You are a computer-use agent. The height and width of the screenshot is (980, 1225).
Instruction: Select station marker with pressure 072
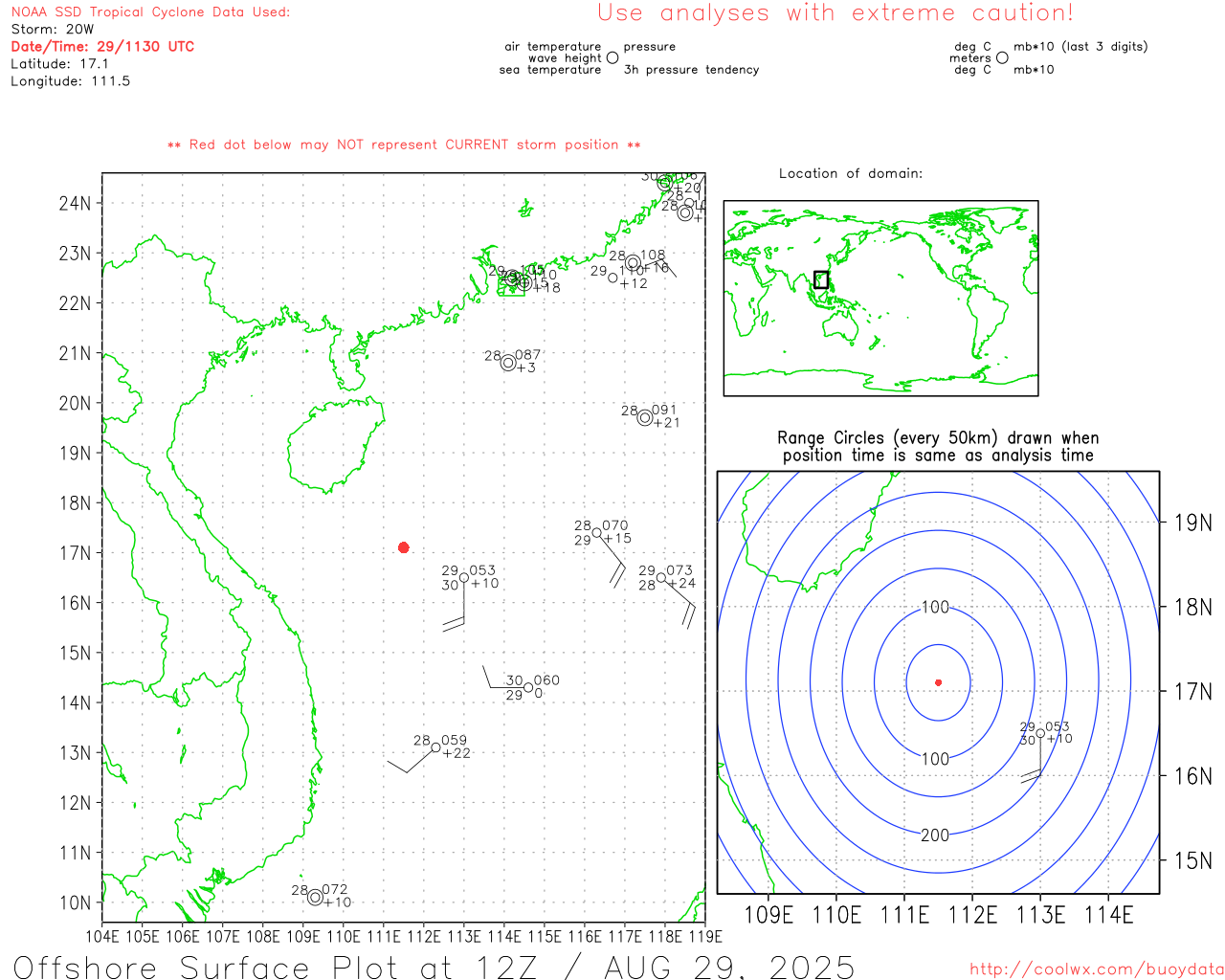(315, 897)
